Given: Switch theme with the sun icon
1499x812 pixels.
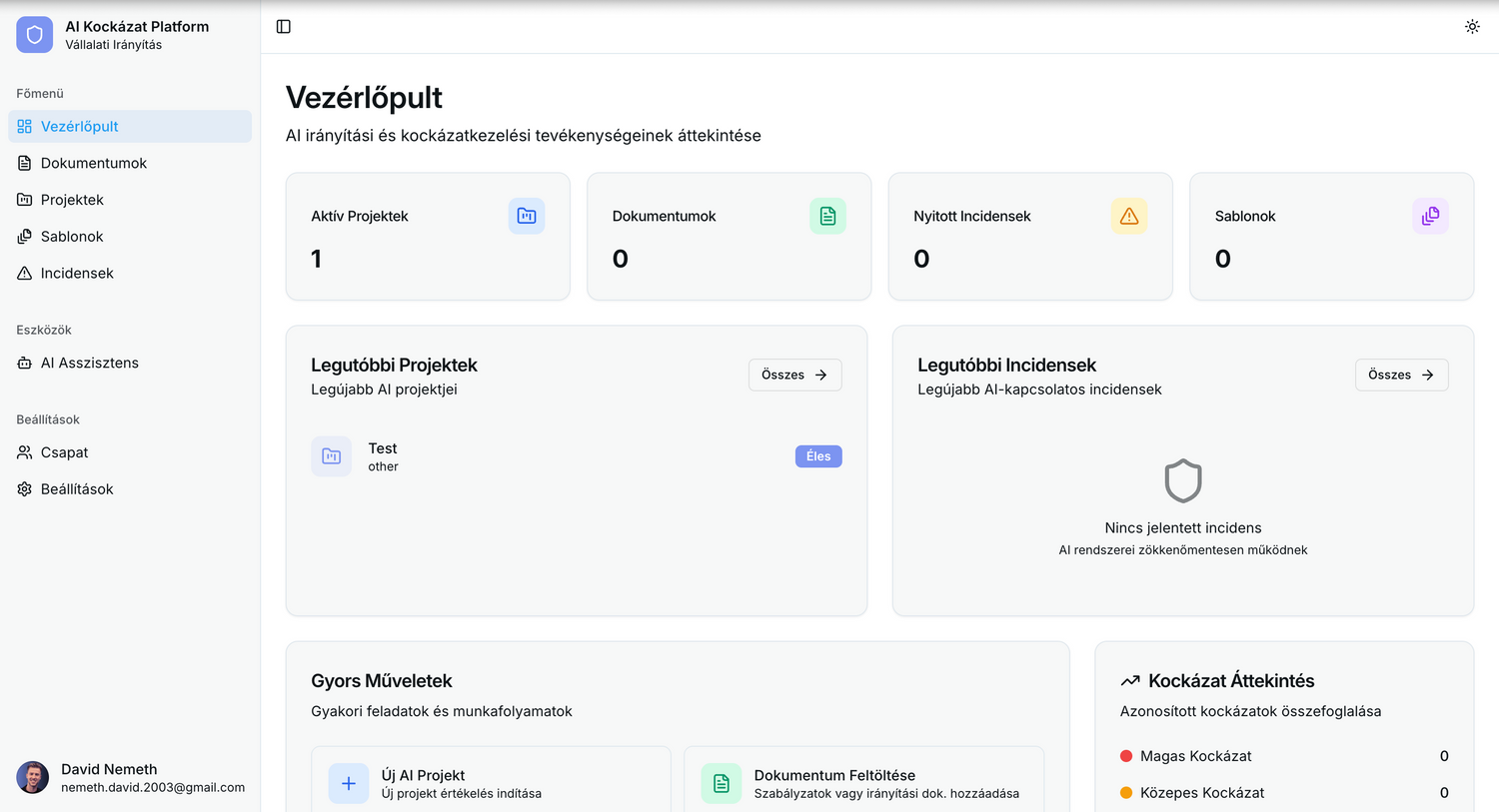Looking at the screenshot, I should (1472, 27).
